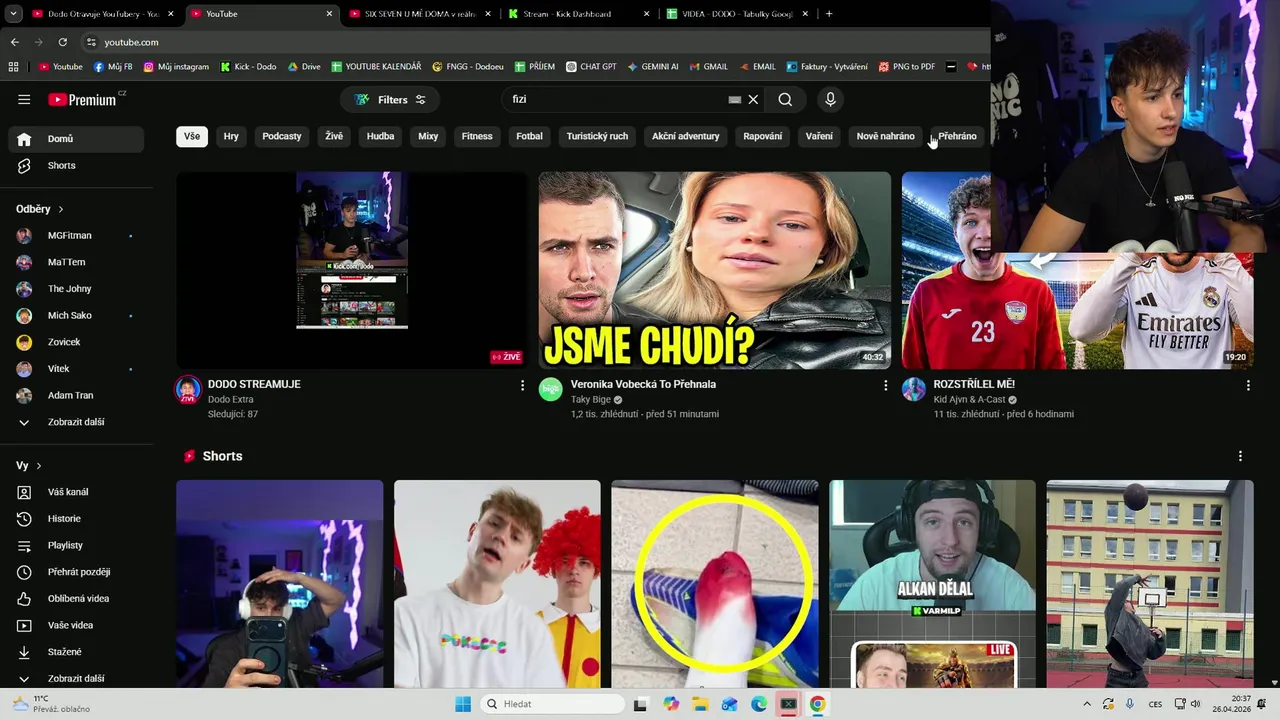Viewport: 1280px width, 720px height.
Task: Open YOUTUBE KALENDÁŘ bookmark
Action: (x=376, y=67)
